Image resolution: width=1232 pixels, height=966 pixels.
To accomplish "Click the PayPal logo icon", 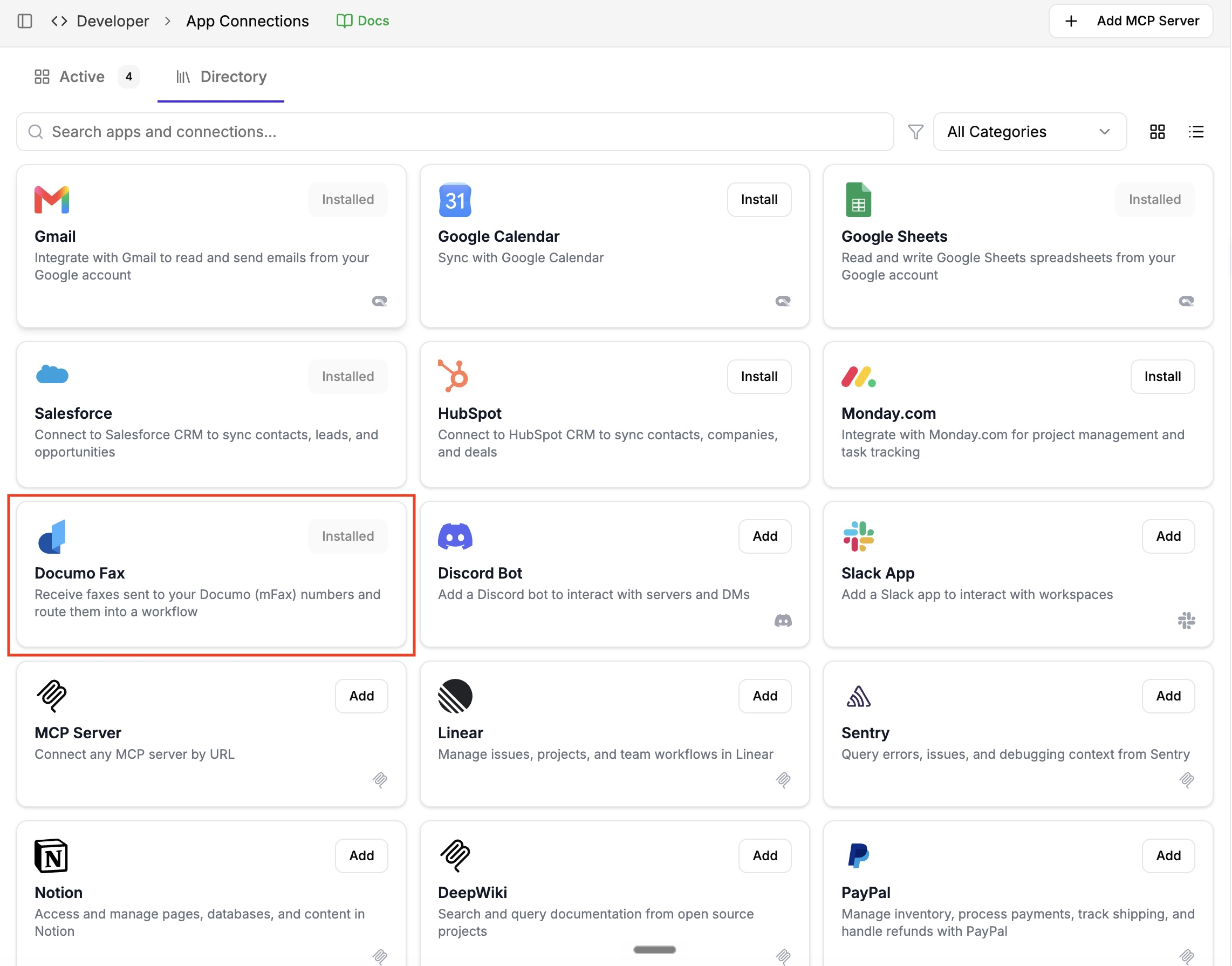I will 858,856.
